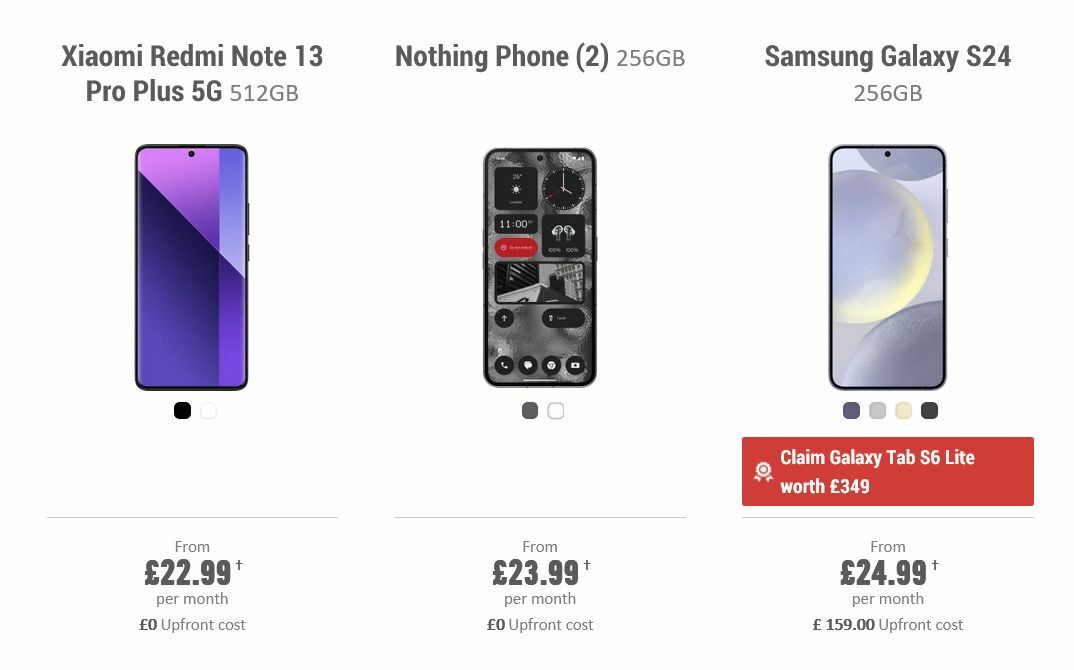Choose the dark grey Nothing Phone (2) swatch
Image resolution: width=1074 pixels, height=670 pixels.
click(530, 410)
